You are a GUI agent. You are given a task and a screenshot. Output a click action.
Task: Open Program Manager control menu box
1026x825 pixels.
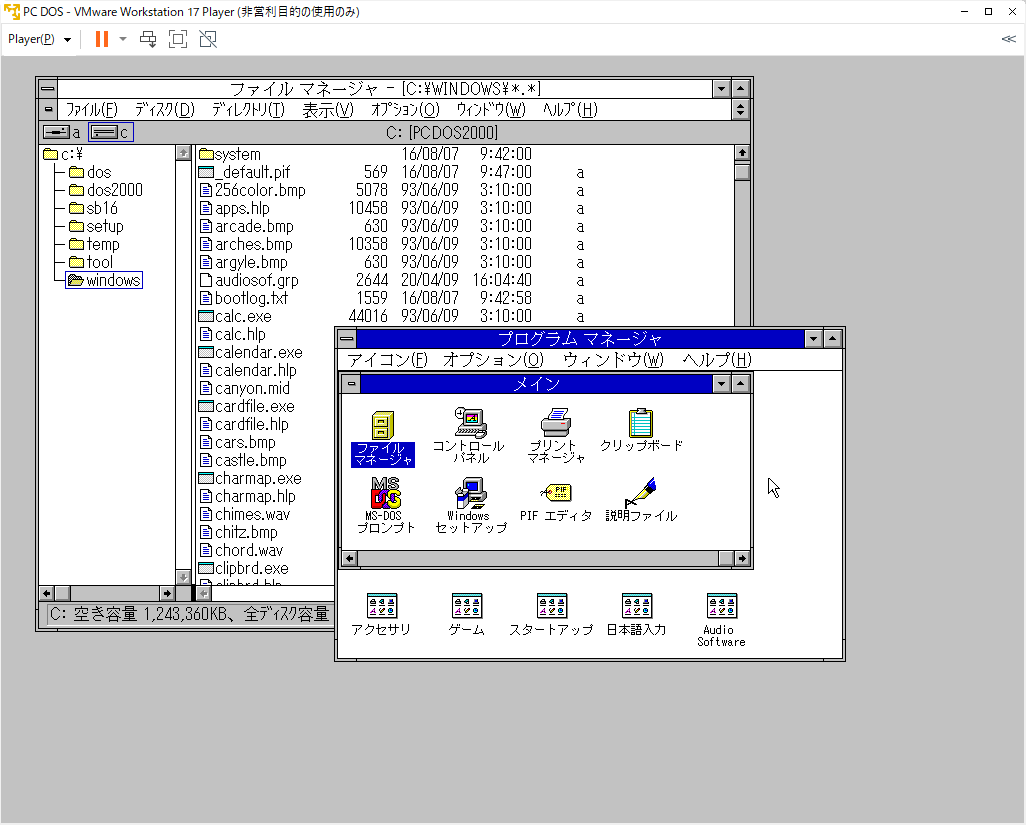347,339
